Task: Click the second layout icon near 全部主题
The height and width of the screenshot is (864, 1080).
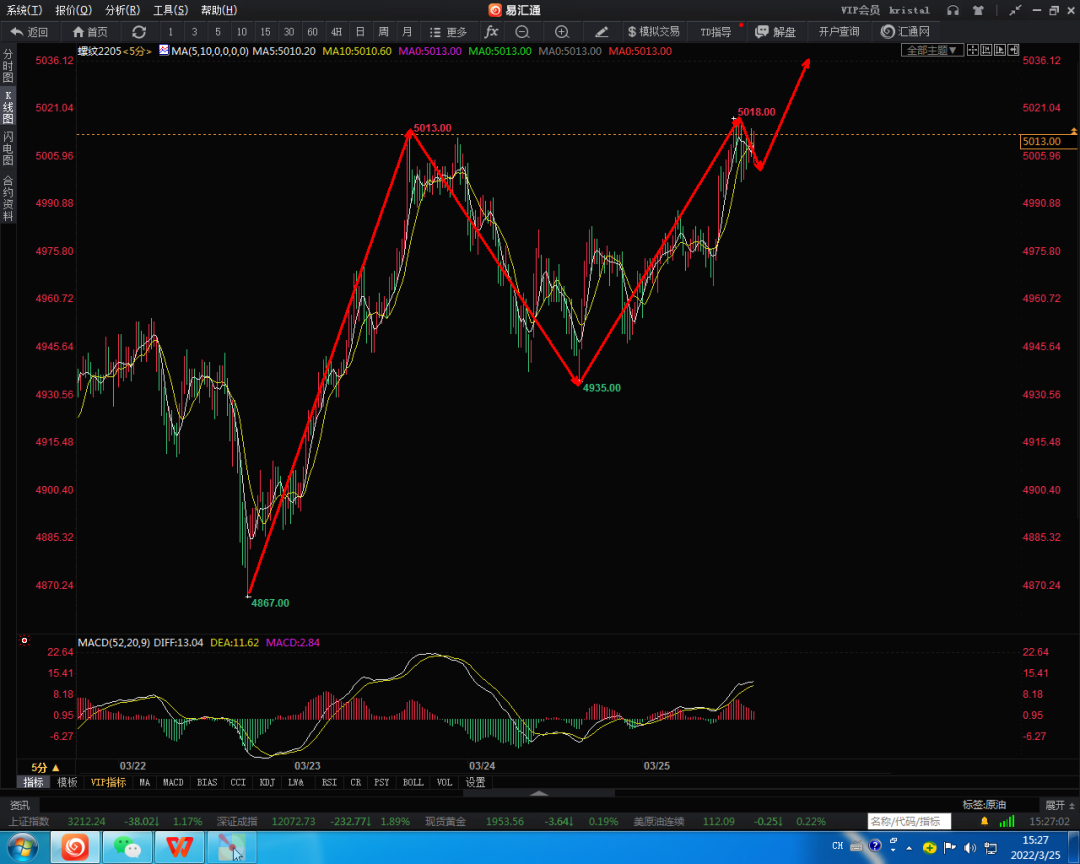Action: [986, 50]
